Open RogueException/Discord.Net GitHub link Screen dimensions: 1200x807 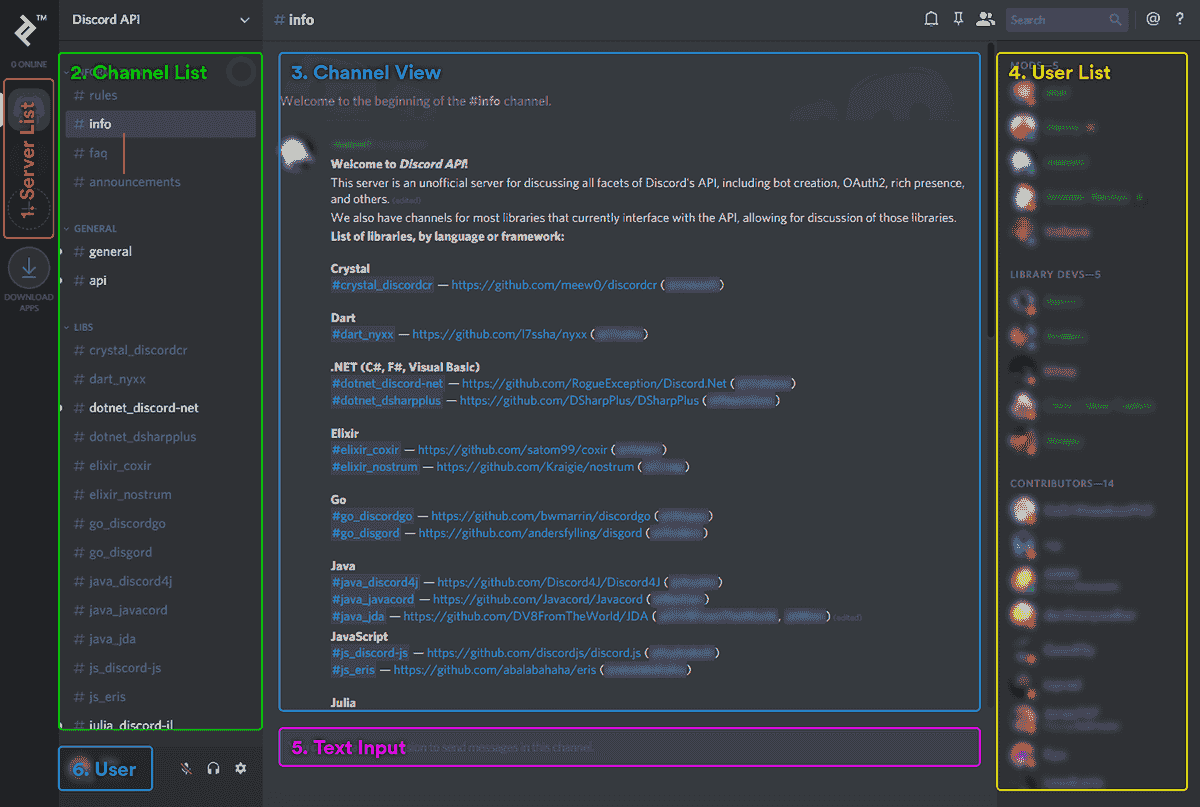point(594,383)
